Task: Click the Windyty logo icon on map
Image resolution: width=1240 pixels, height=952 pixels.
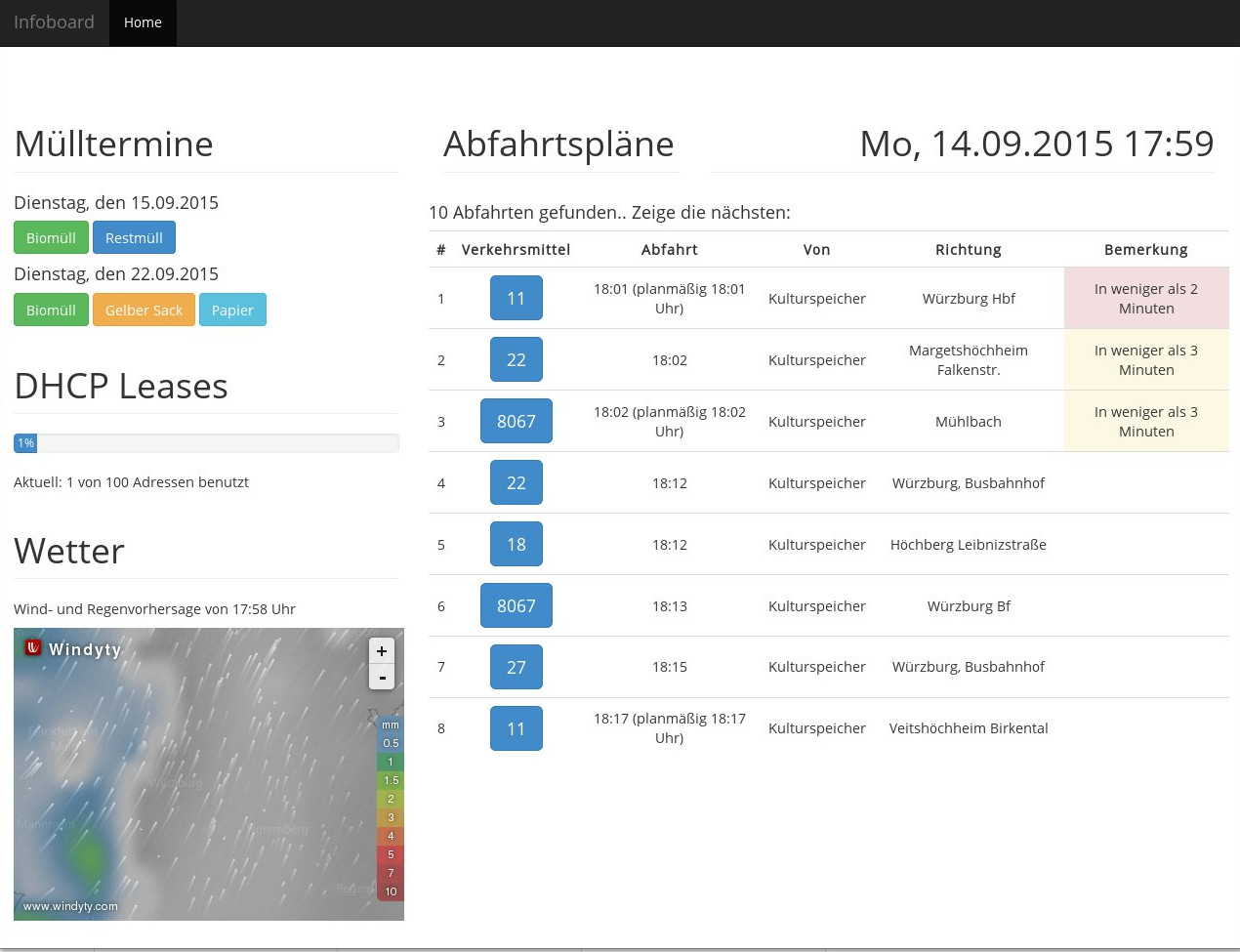Action: click(x=33, y=647)
